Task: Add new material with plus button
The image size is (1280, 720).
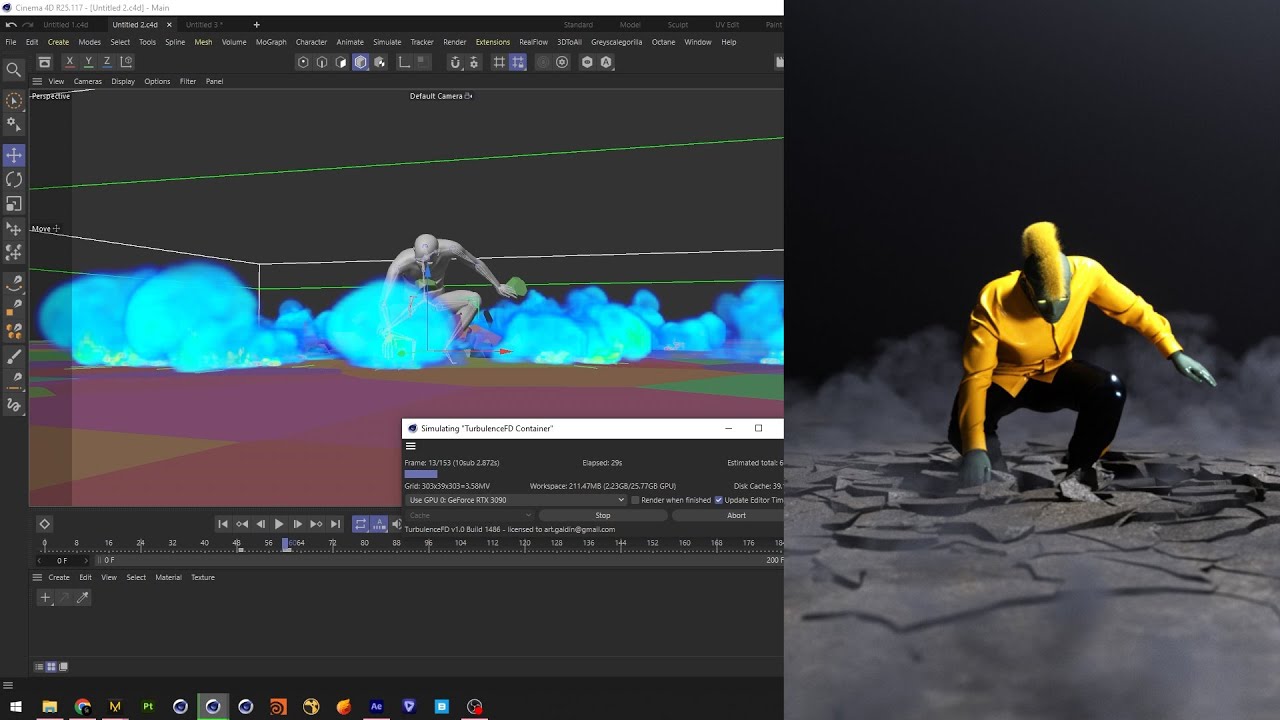Action: [44, 597]
